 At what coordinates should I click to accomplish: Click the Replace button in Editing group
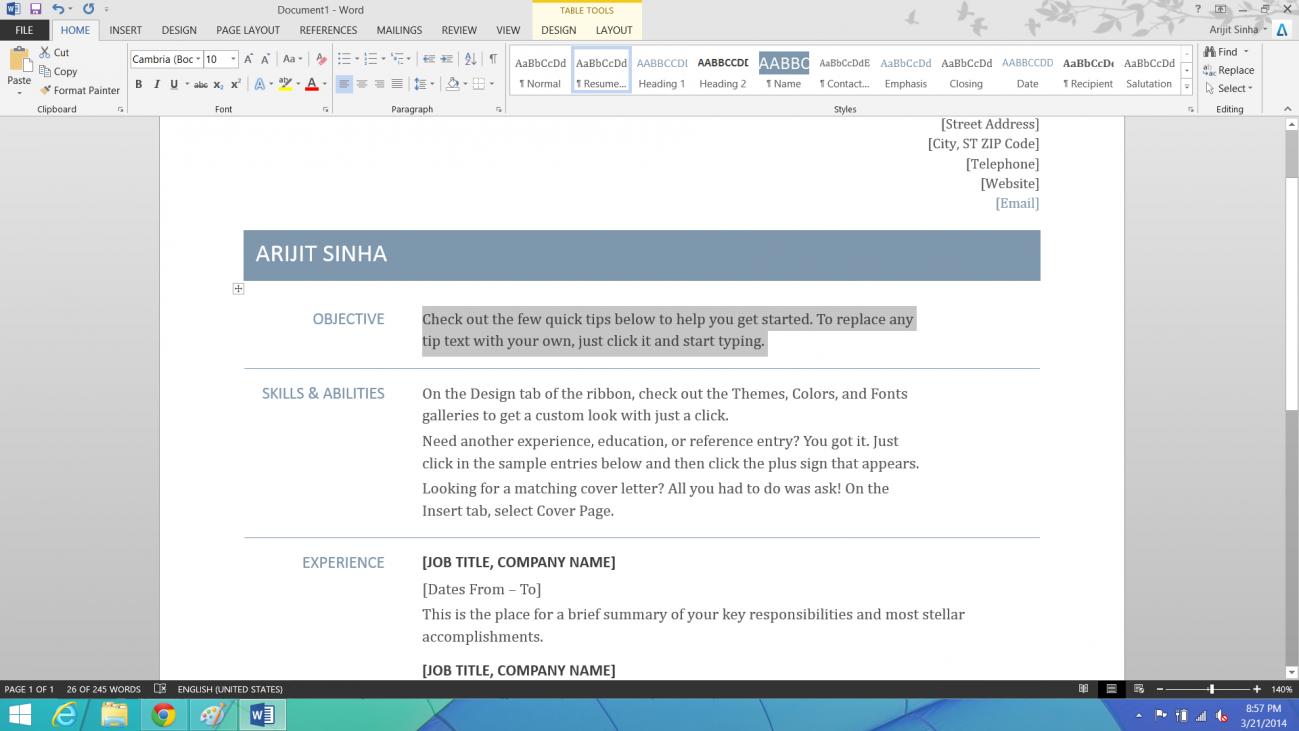(1228, 70)
